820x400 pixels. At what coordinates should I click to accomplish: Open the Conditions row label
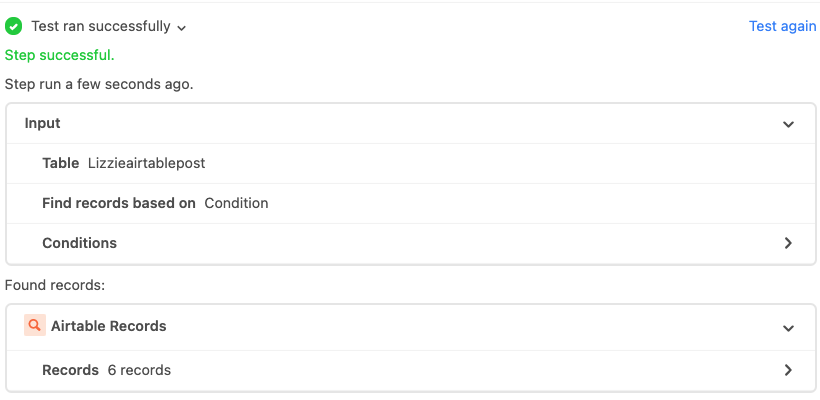[x=79, y=243]
